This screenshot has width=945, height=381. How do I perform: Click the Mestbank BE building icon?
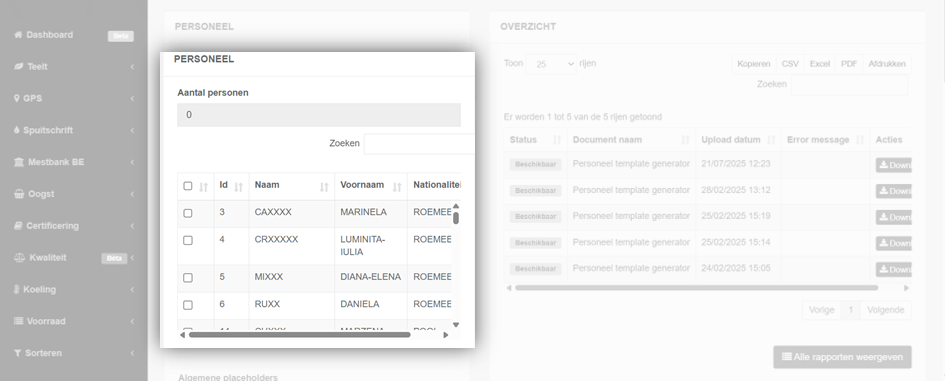[19, 162]
